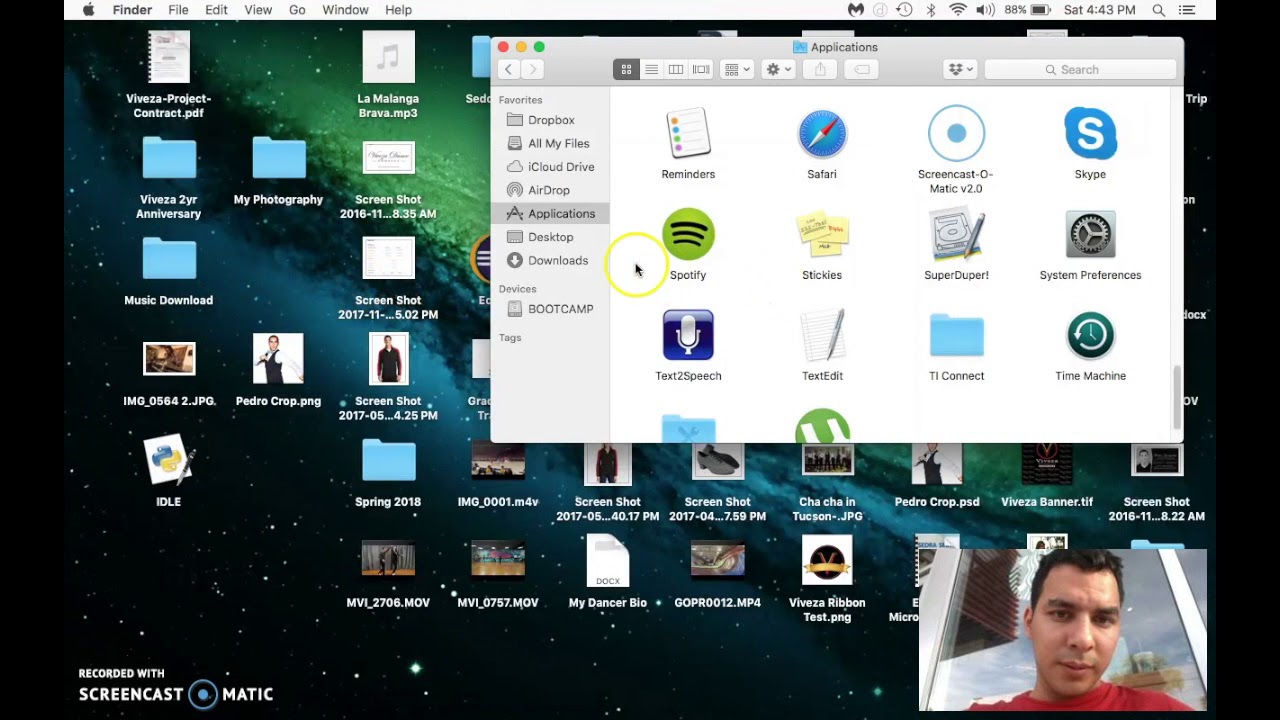Select Screencast-O-Matic v2.0 application icon

956,133
